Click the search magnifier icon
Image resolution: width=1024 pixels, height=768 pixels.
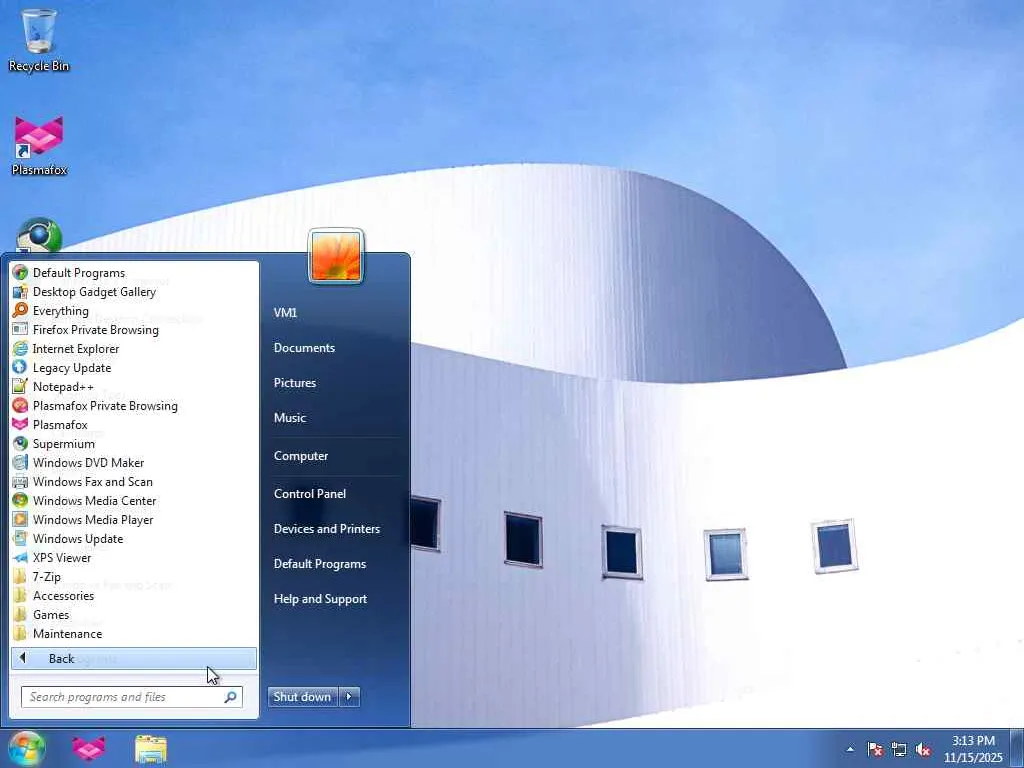click(x=230, y=697)
